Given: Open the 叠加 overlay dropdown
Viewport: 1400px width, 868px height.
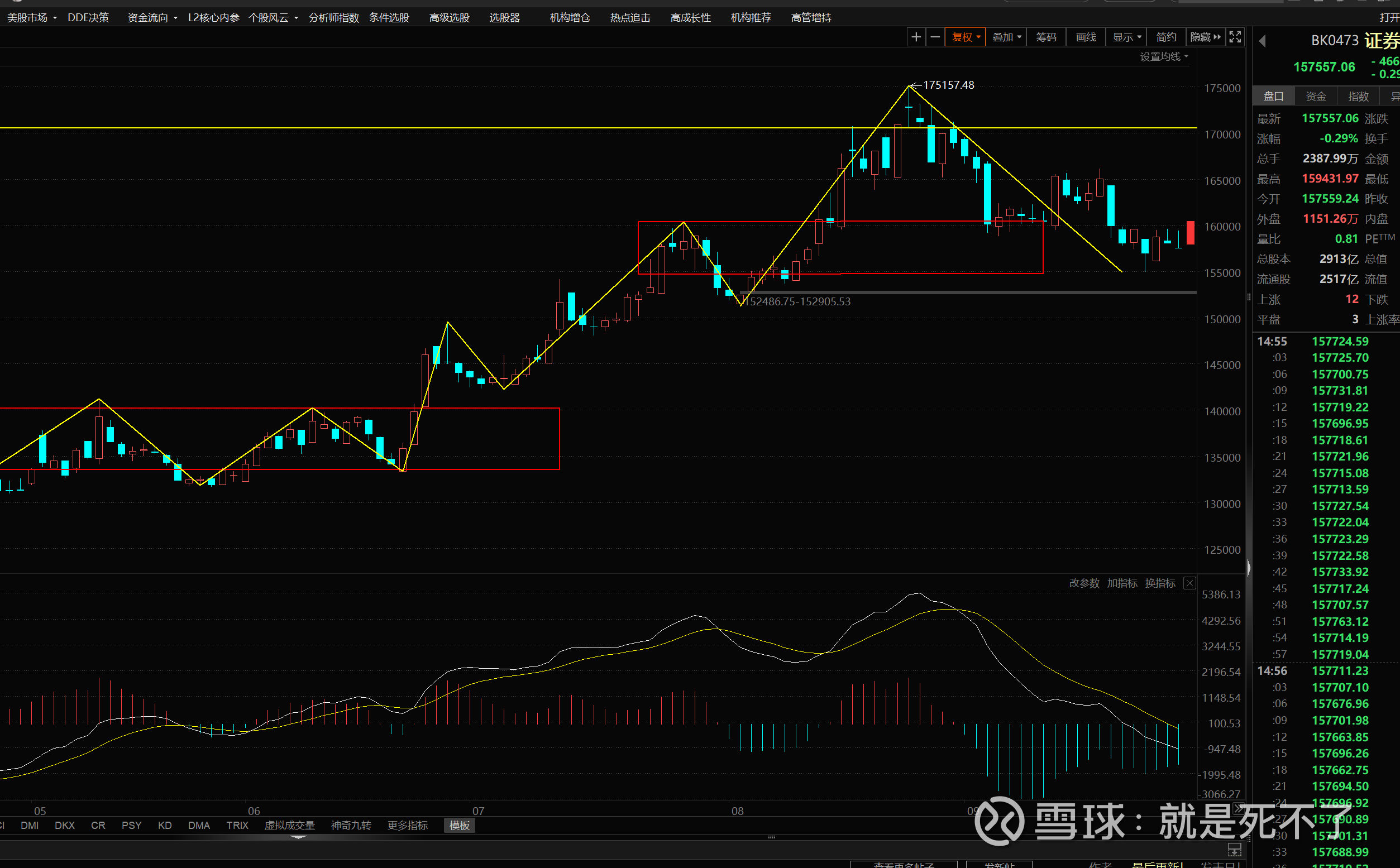Looking at the screenshot, I should click(x=1007, y=37).
